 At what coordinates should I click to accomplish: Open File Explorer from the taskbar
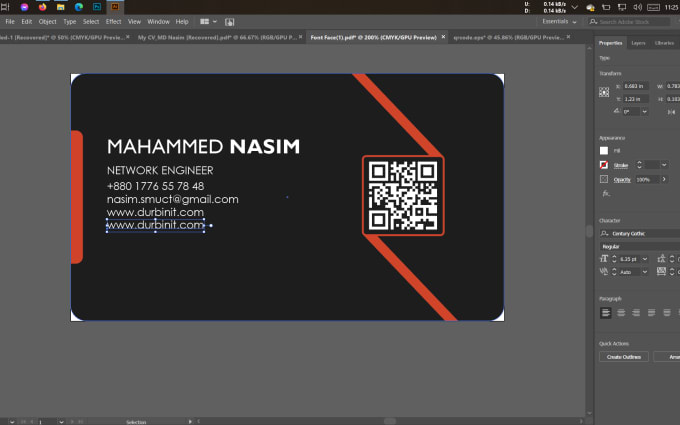(61, 7)
